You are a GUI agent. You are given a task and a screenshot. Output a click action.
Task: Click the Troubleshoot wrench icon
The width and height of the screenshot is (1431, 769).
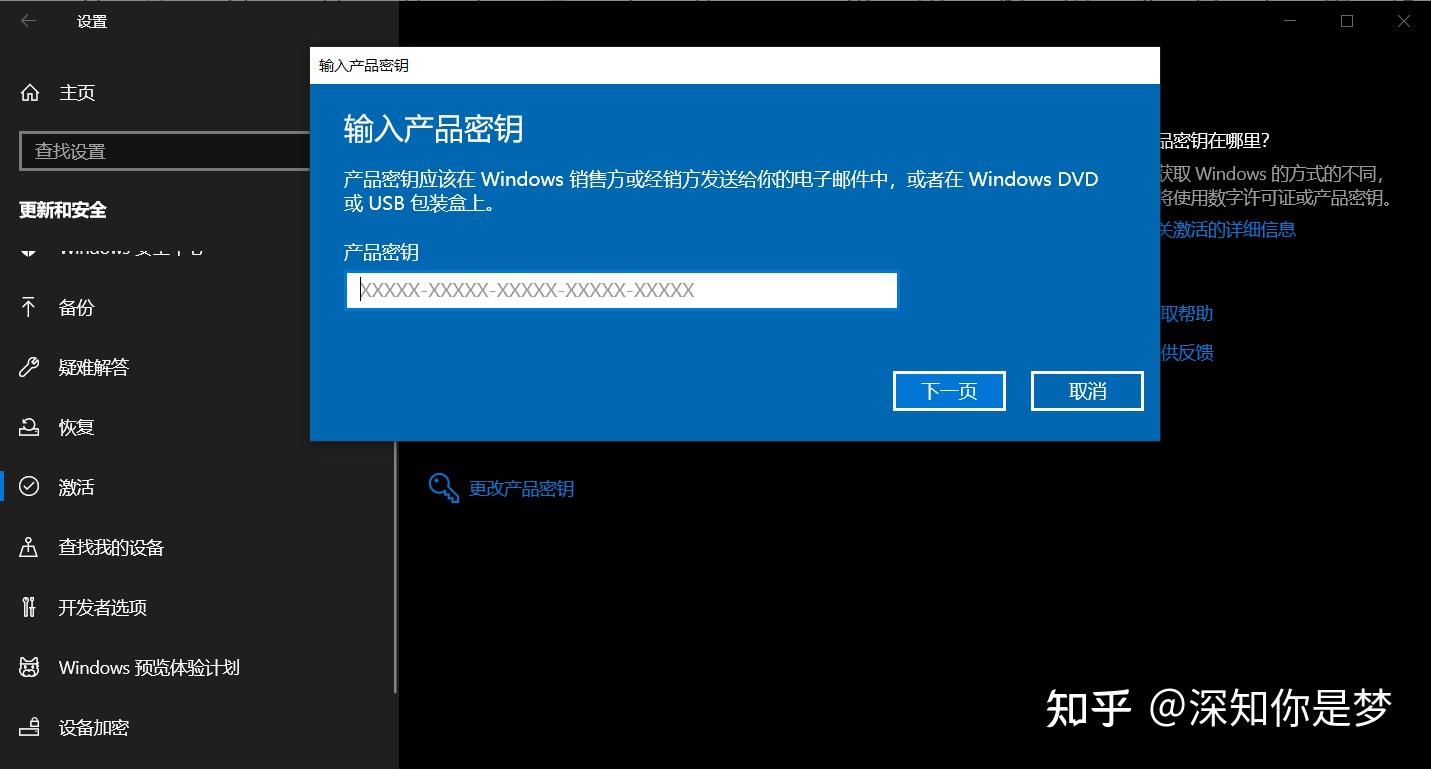[29, 367]
